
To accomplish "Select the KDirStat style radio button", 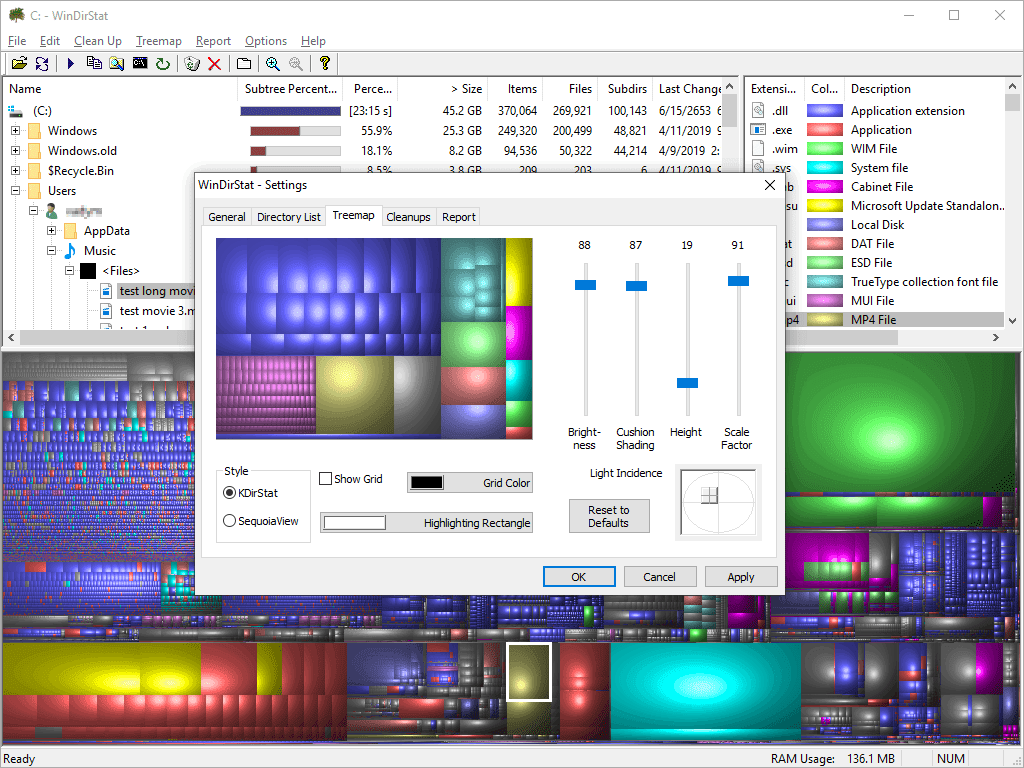I will [229, 493].
